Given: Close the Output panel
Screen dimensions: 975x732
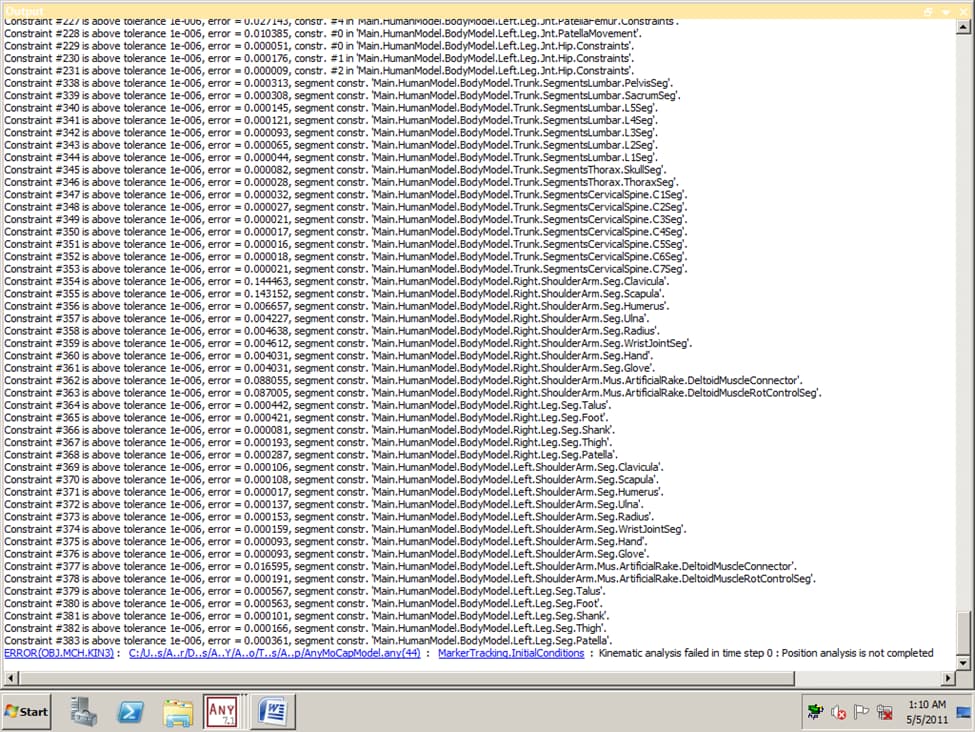Looking at the screenshot, I should (962, 10).
